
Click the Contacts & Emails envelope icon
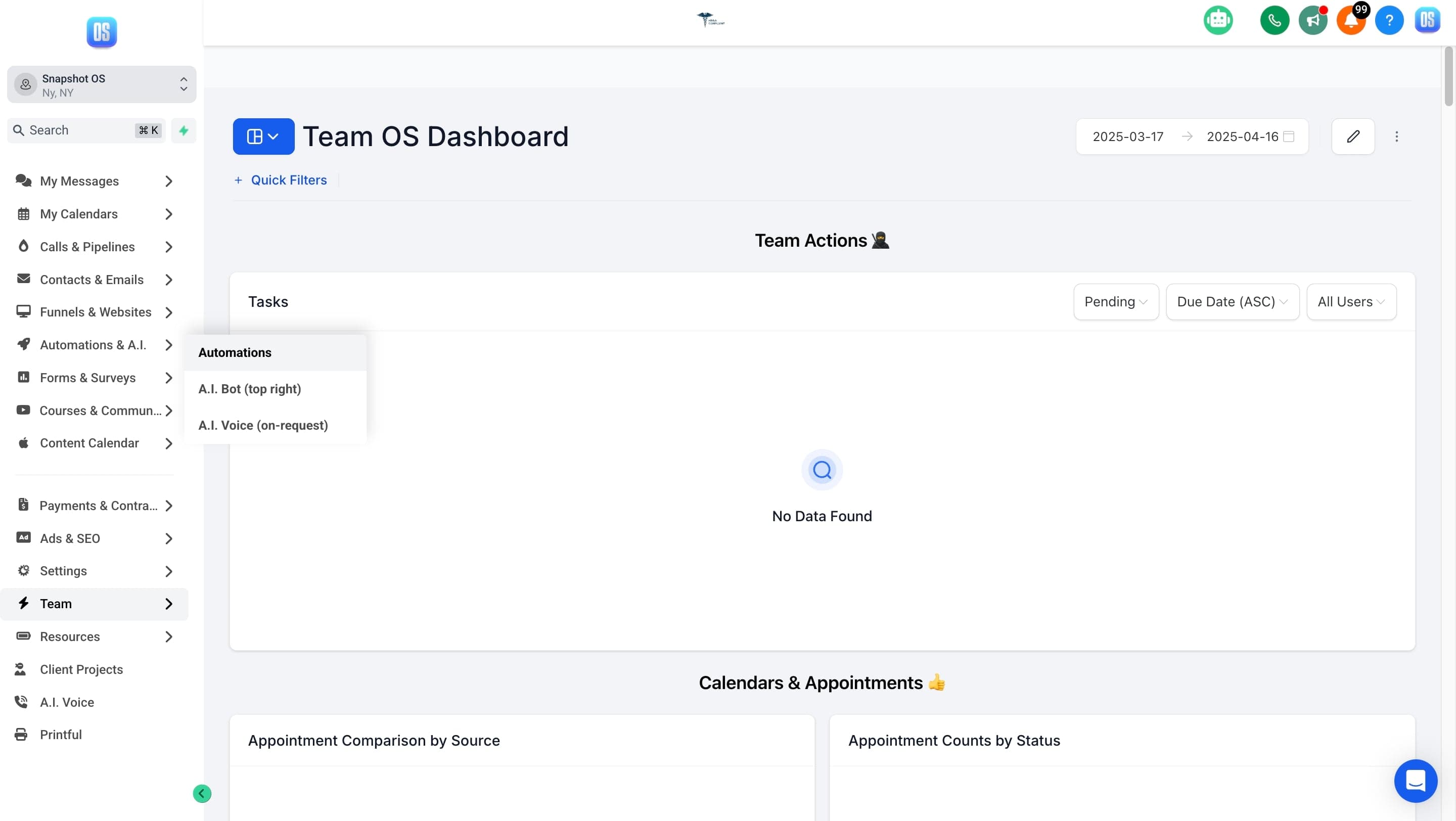[23, 279]
